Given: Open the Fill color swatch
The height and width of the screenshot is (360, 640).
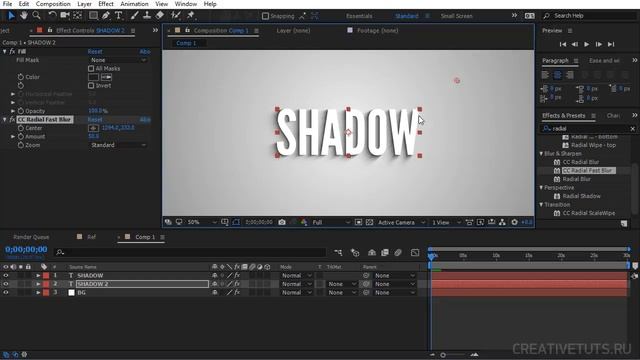Looking at the screenshot, I should coord(93,77).
